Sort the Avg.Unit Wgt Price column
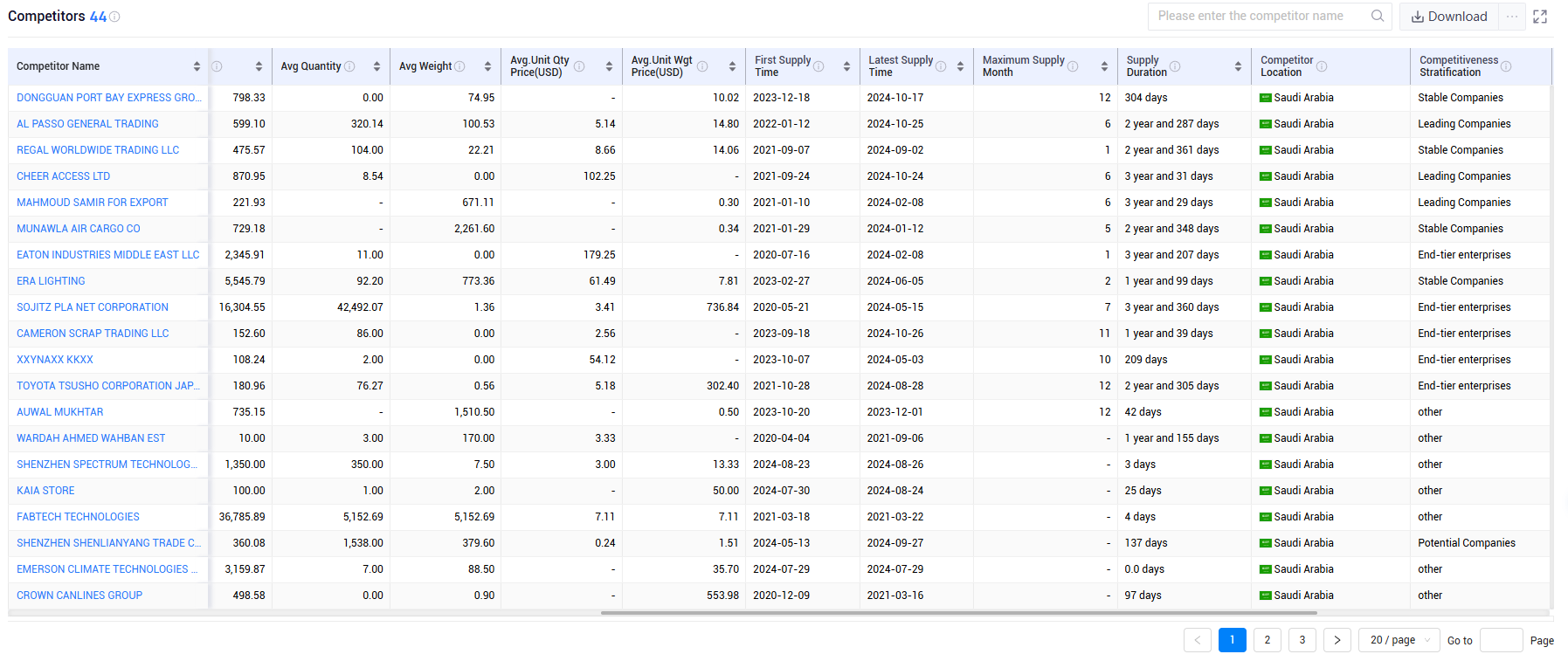The height and width of the screenshot is (661, 1568). click(x=732, y=66)
